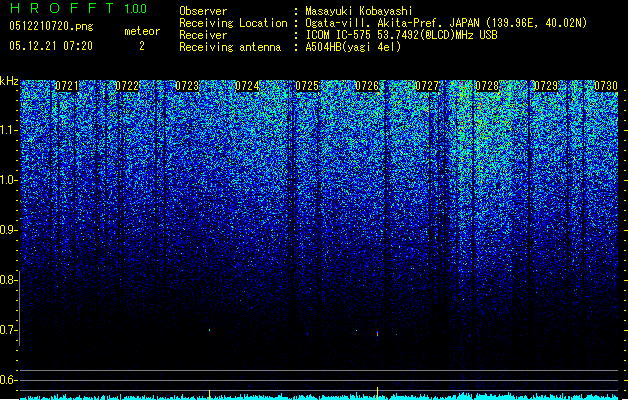Click the meteor echo dot below 0723 at 0.7 kHz
The width and height of the screenshot is (629, 400).
pyautogui.click(x=209, y=330)
